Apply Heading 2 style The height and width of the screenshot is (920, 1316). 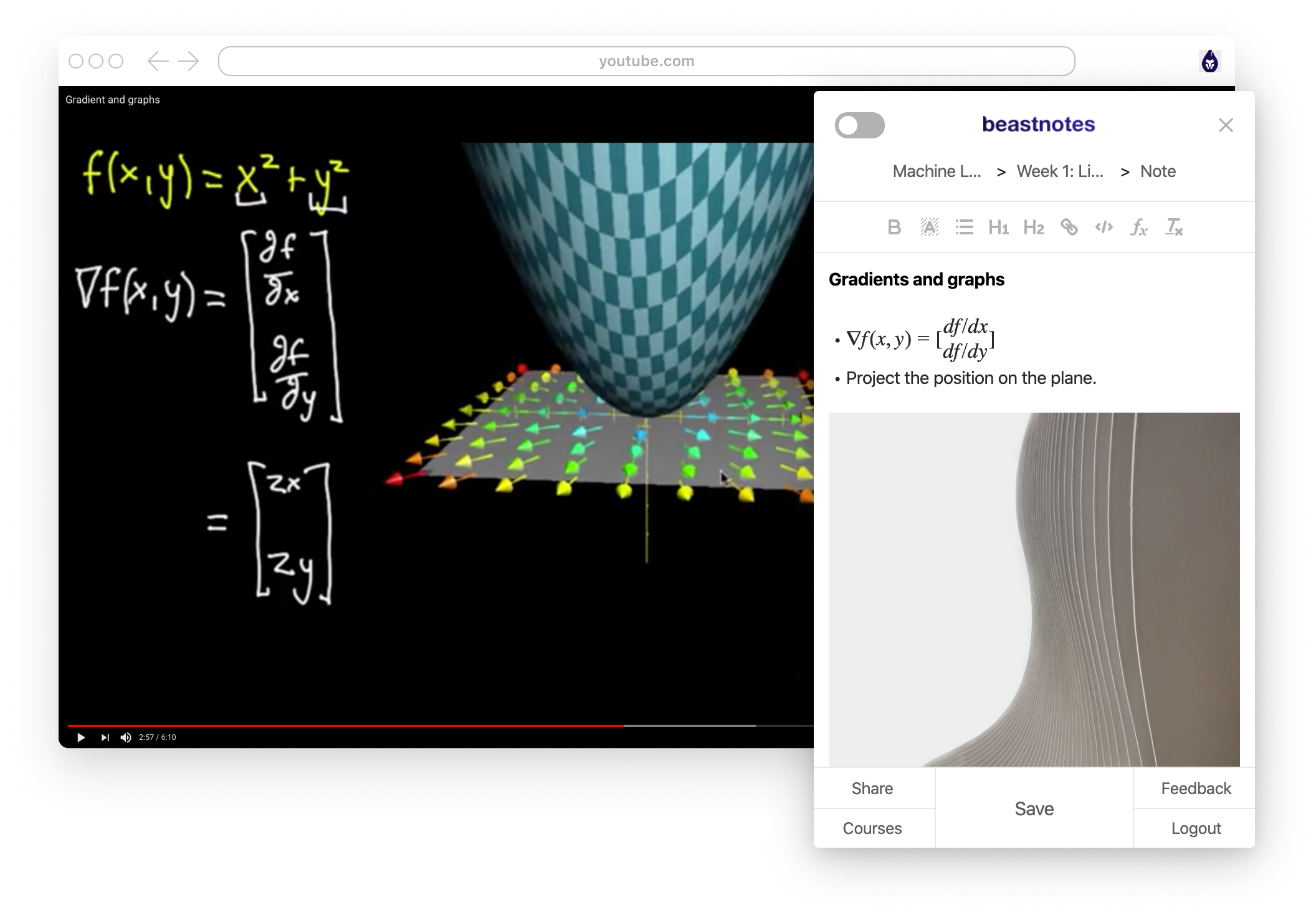click(1033, 228)
